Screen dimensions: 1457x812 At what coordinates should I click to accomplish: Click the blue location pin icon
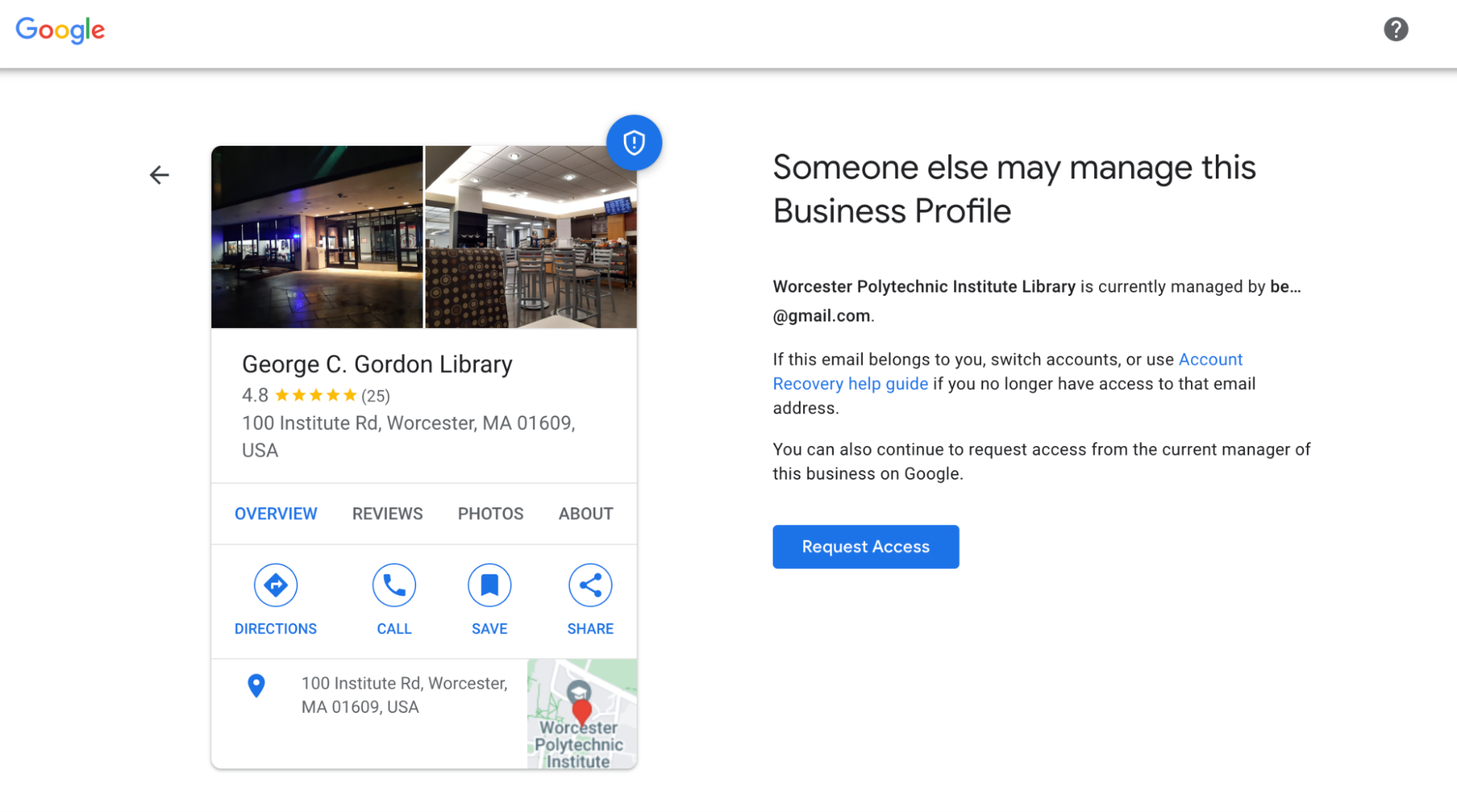tap(256, 685)
